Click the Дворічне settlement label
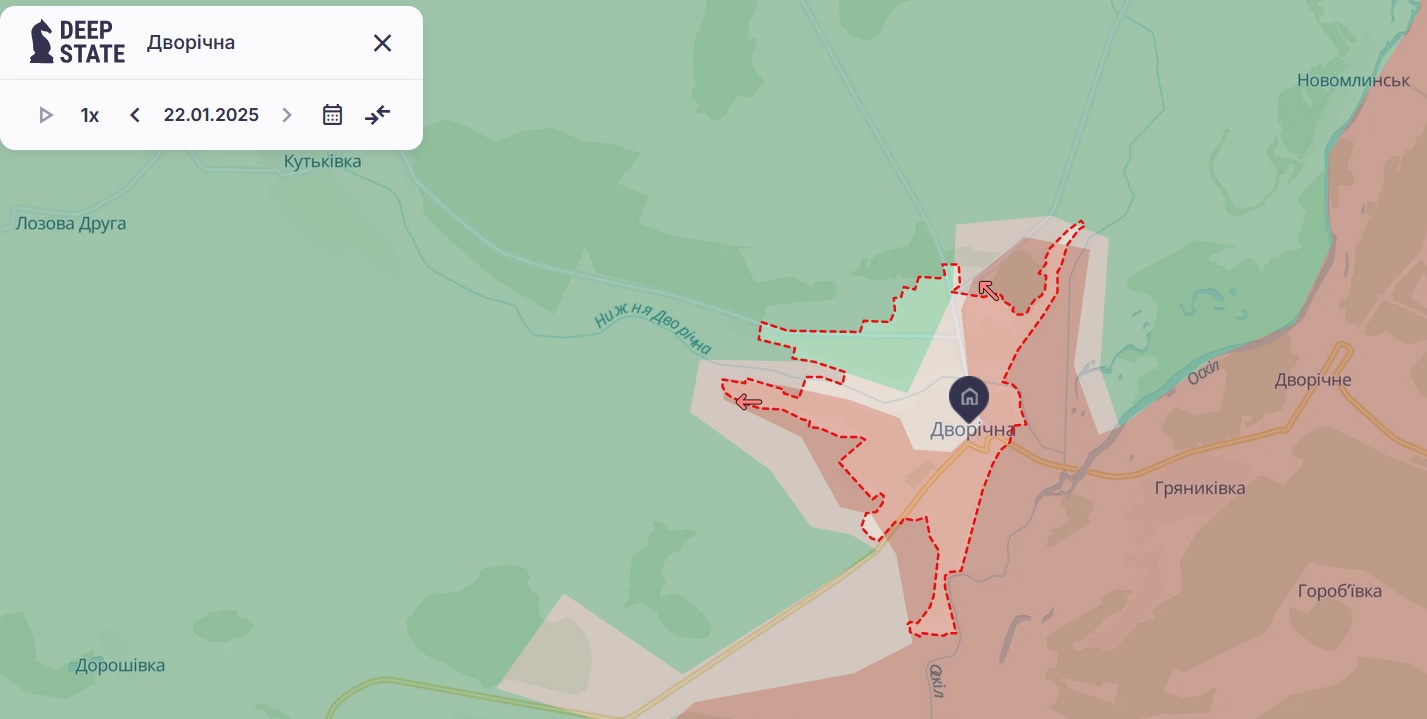This screenshot has height=719, width=1427. (1313, 380)
